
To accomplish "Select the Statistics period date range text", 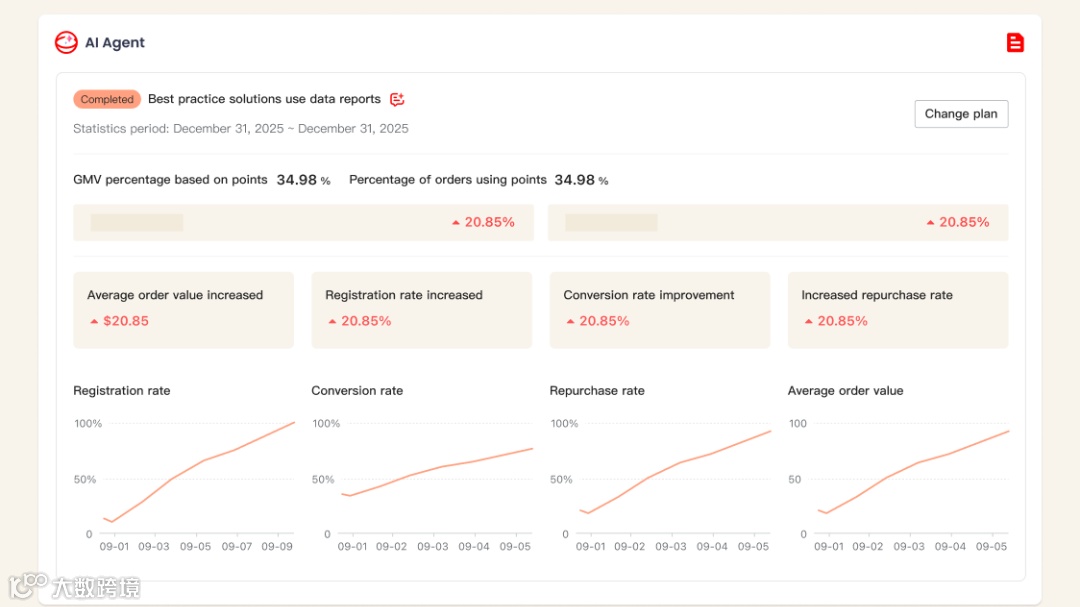I will (x=240, y=129).
